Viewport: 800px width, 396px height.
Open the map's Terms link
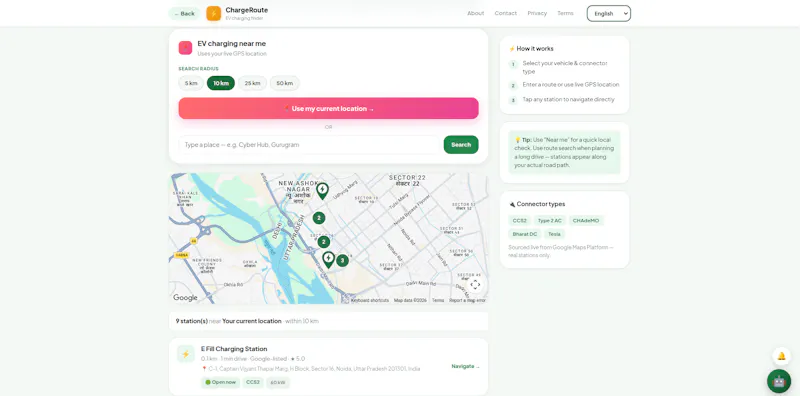pos(438,301)
